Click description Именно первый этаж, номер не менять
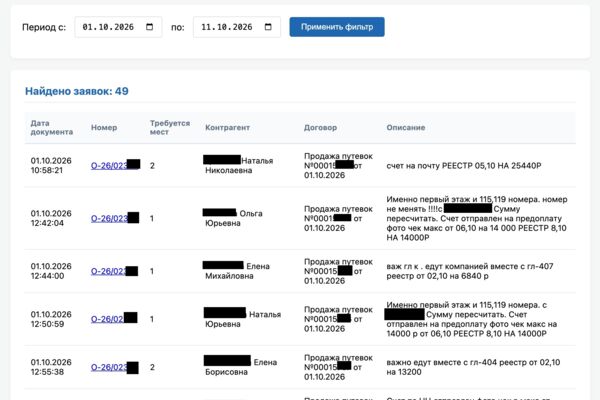600x400 pixels. pos(477,218)
